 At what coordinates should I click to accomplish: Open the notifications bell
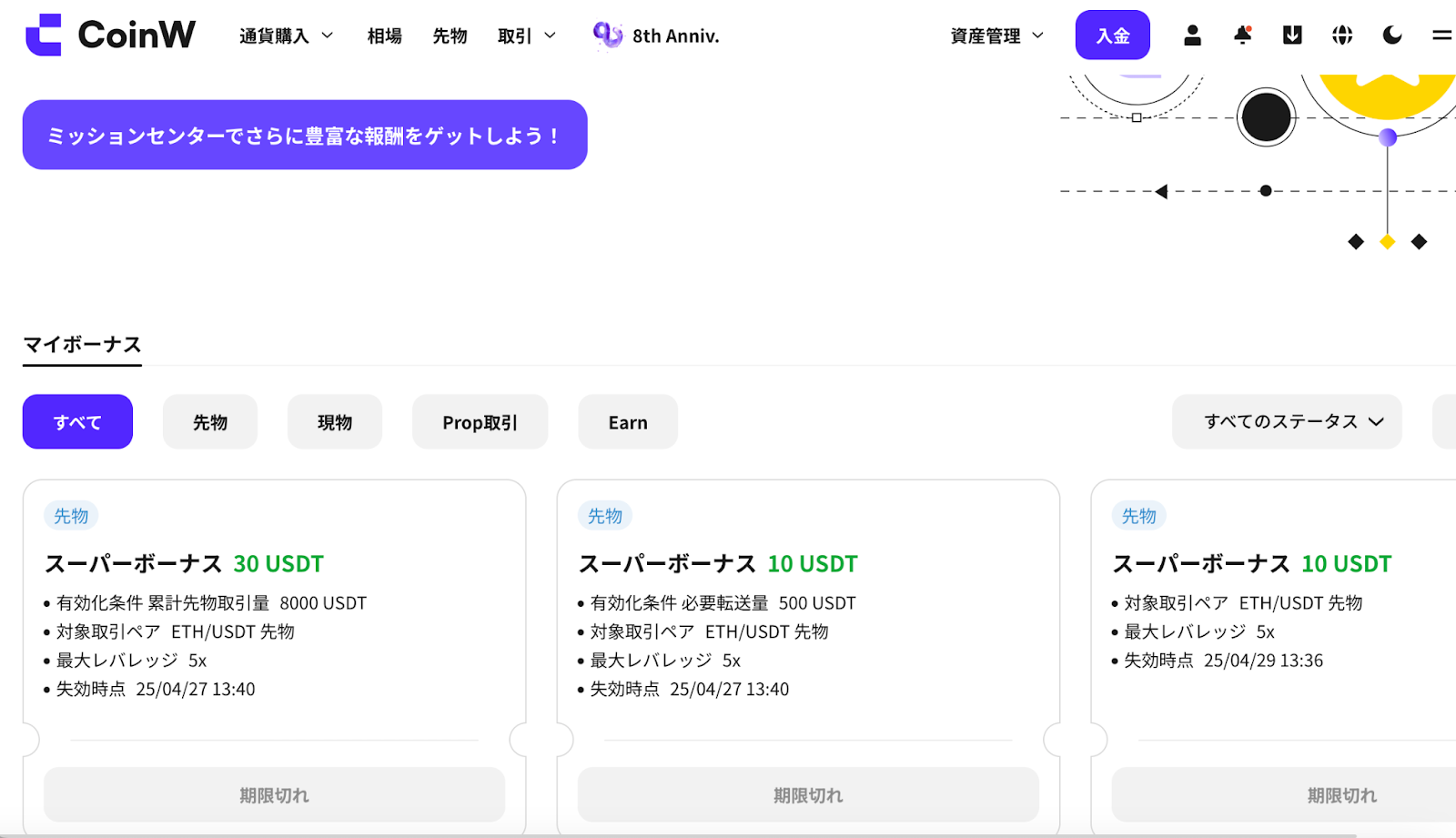tap(1242, 35)
